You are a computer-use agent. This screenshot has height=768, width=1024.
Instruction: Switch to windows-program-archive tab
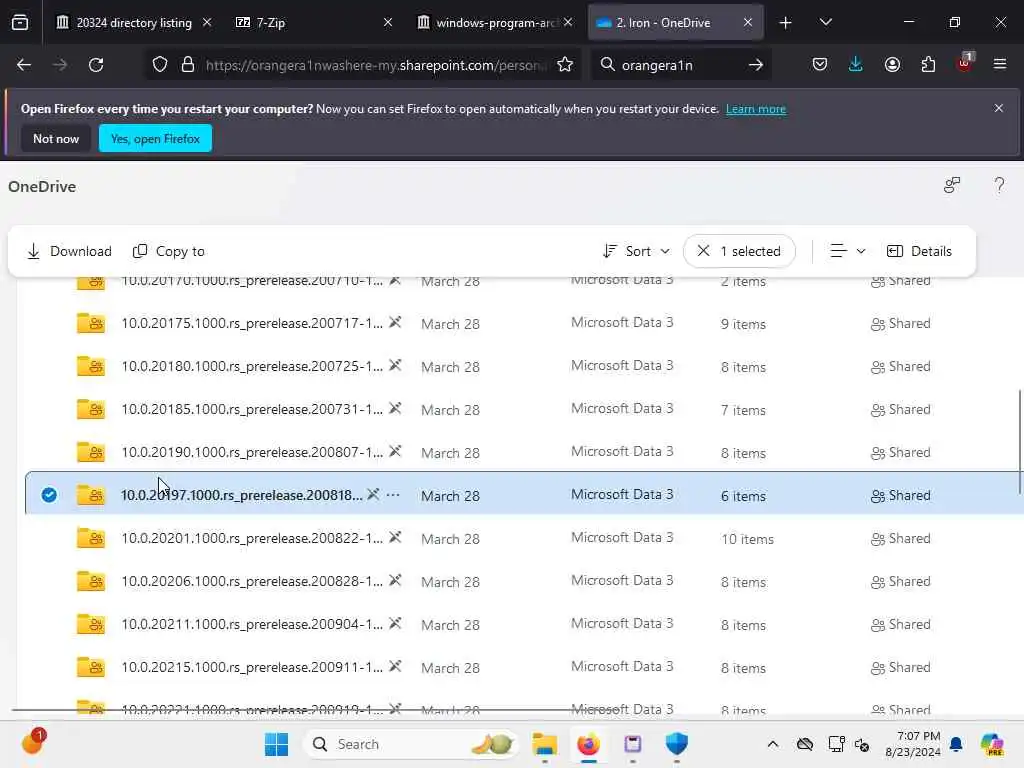point(494,22)
